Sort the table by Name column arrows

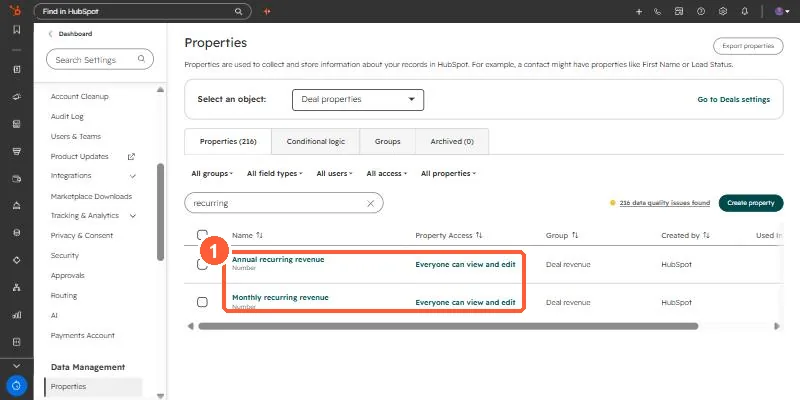259,235
